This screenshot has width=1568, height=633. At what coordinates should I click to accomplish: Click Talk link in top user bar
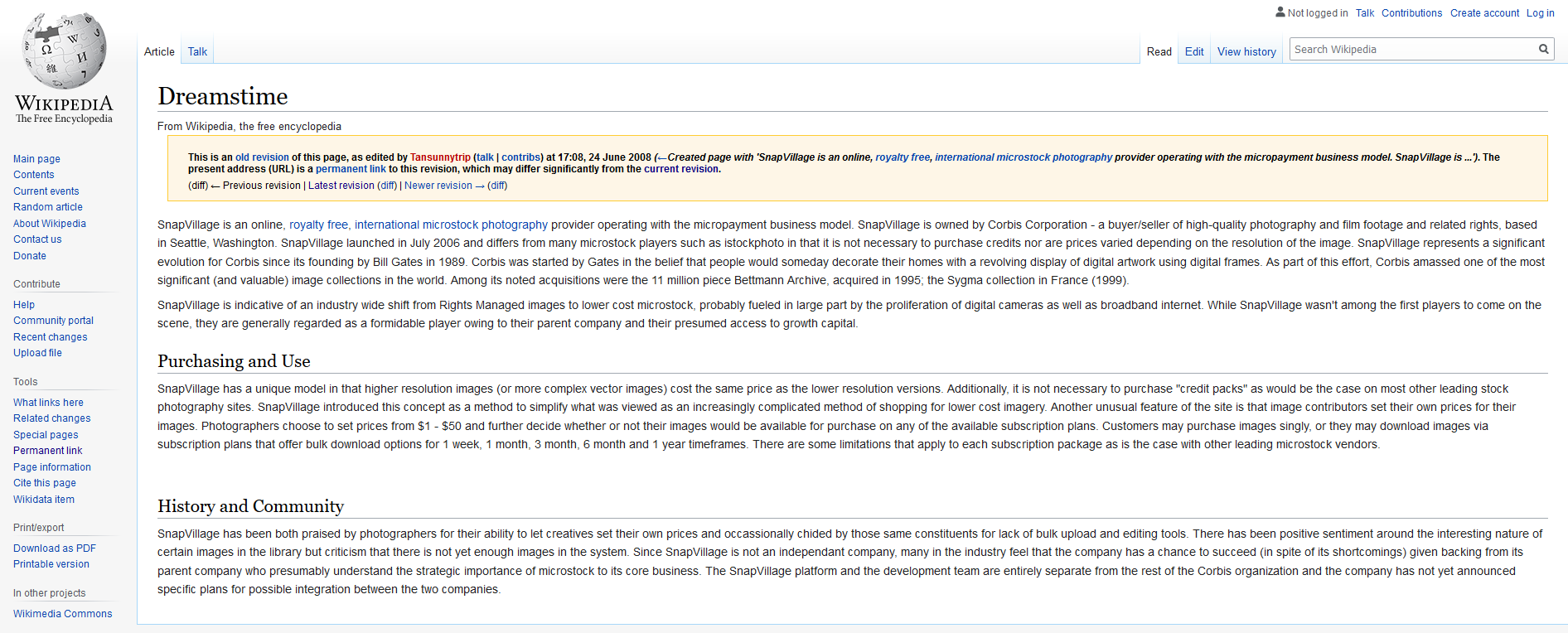(1365, 13)
